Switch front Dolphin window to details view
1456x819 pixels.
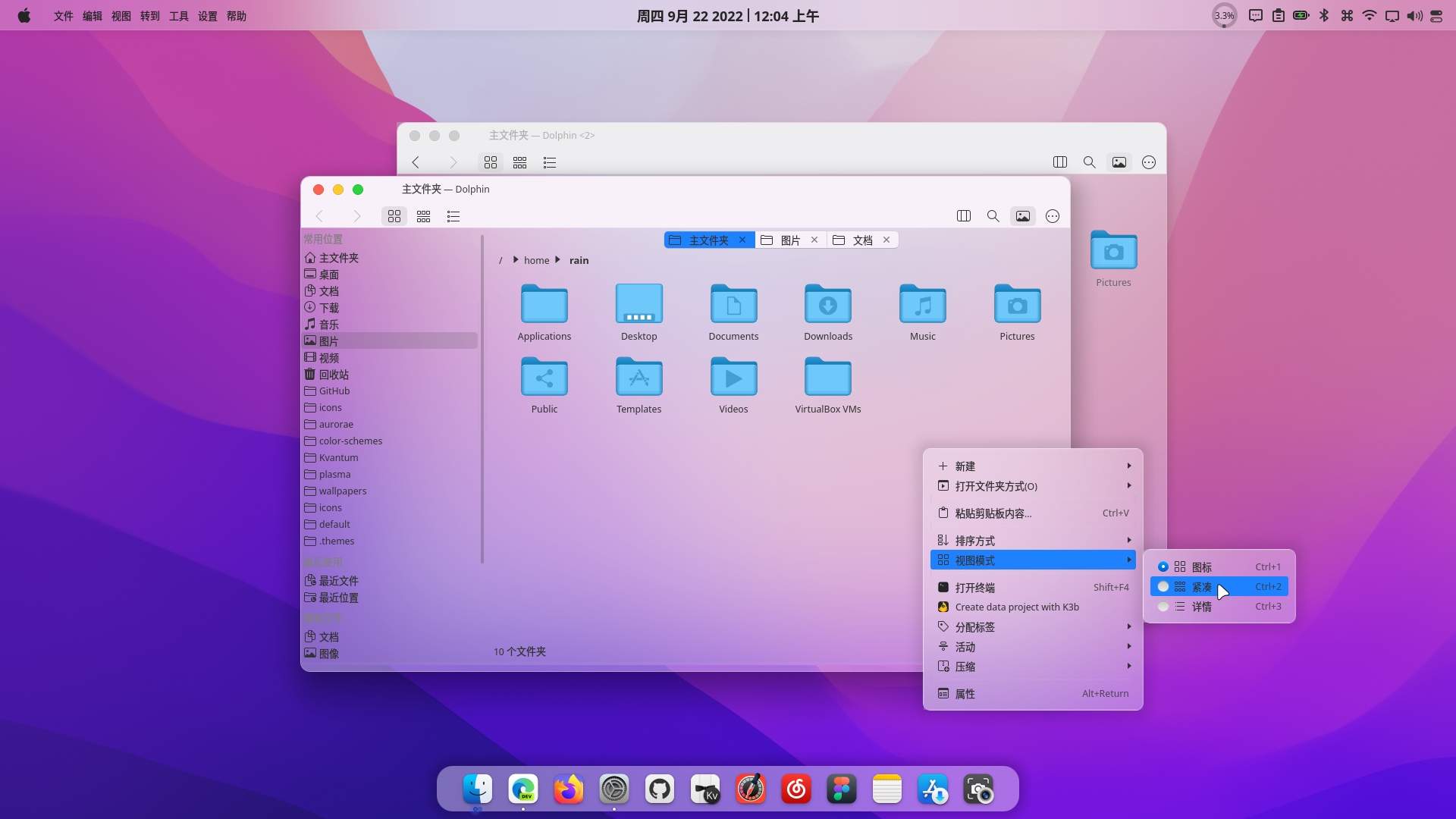(x=453, y=216)
